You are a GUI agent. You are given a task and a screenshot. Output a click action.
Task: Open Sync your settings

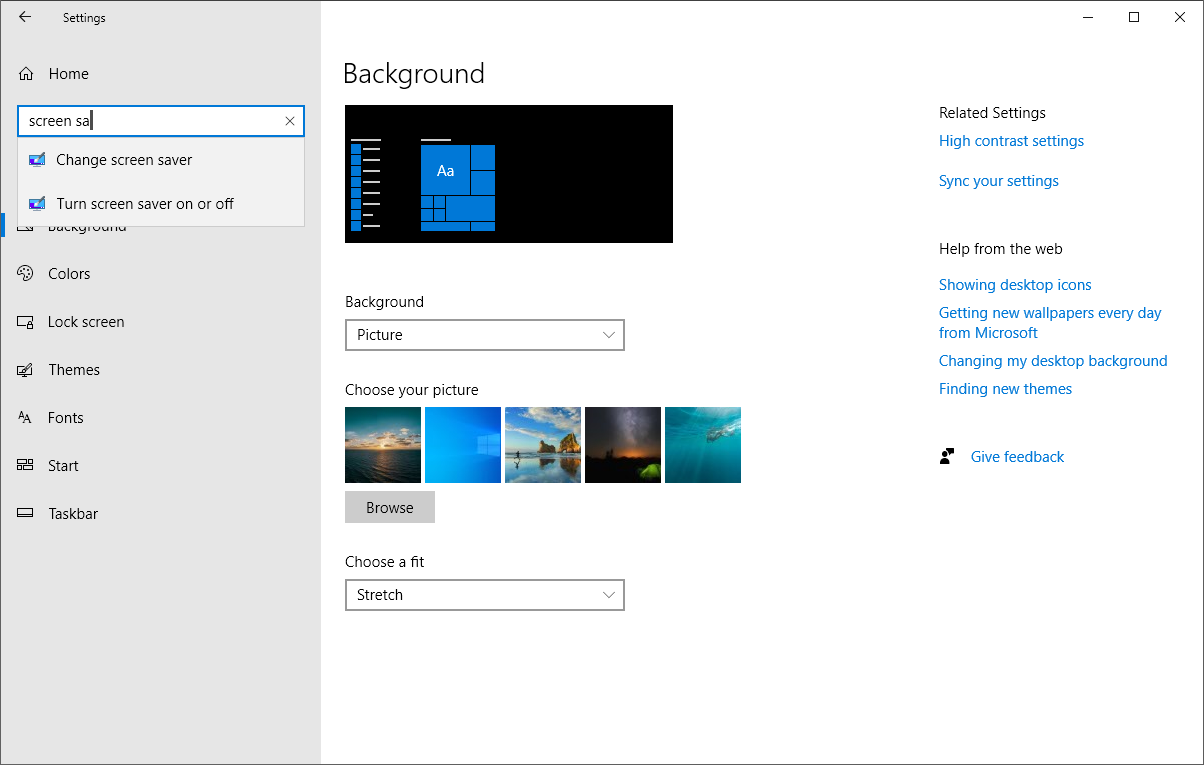click(998, 180)
